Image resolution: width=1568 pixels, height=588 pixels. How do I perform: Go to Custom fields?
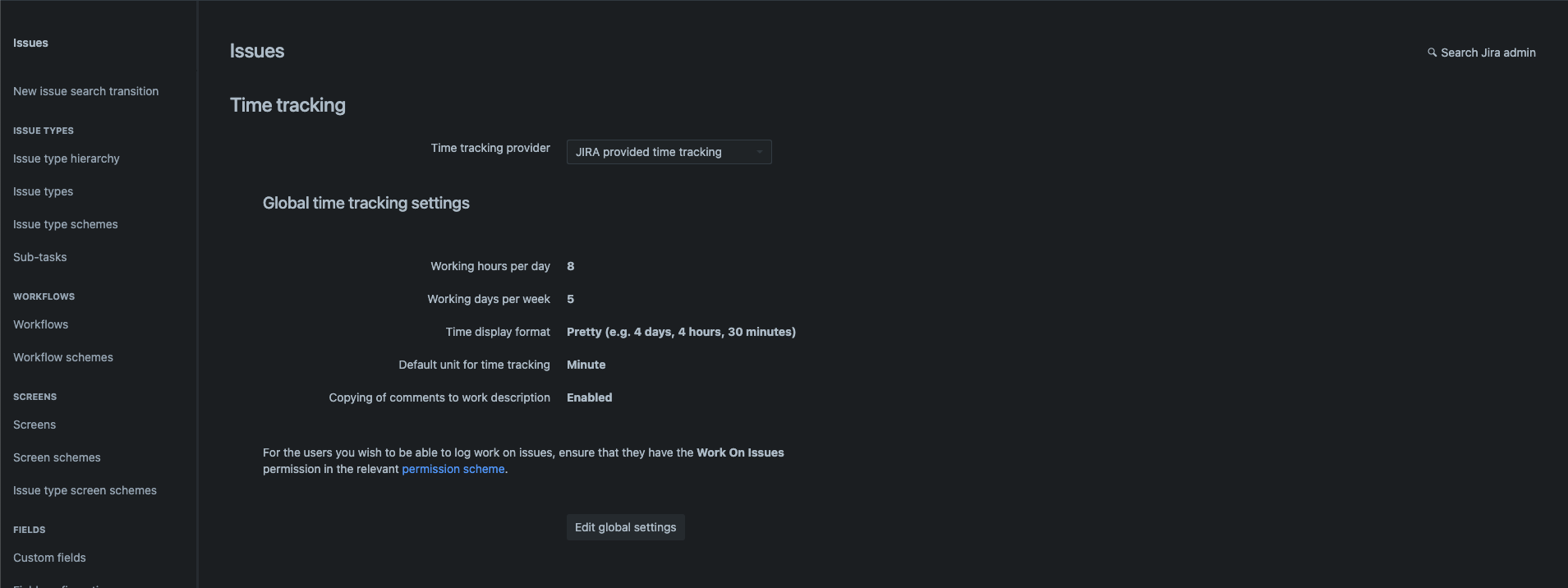tap(49, 558)
